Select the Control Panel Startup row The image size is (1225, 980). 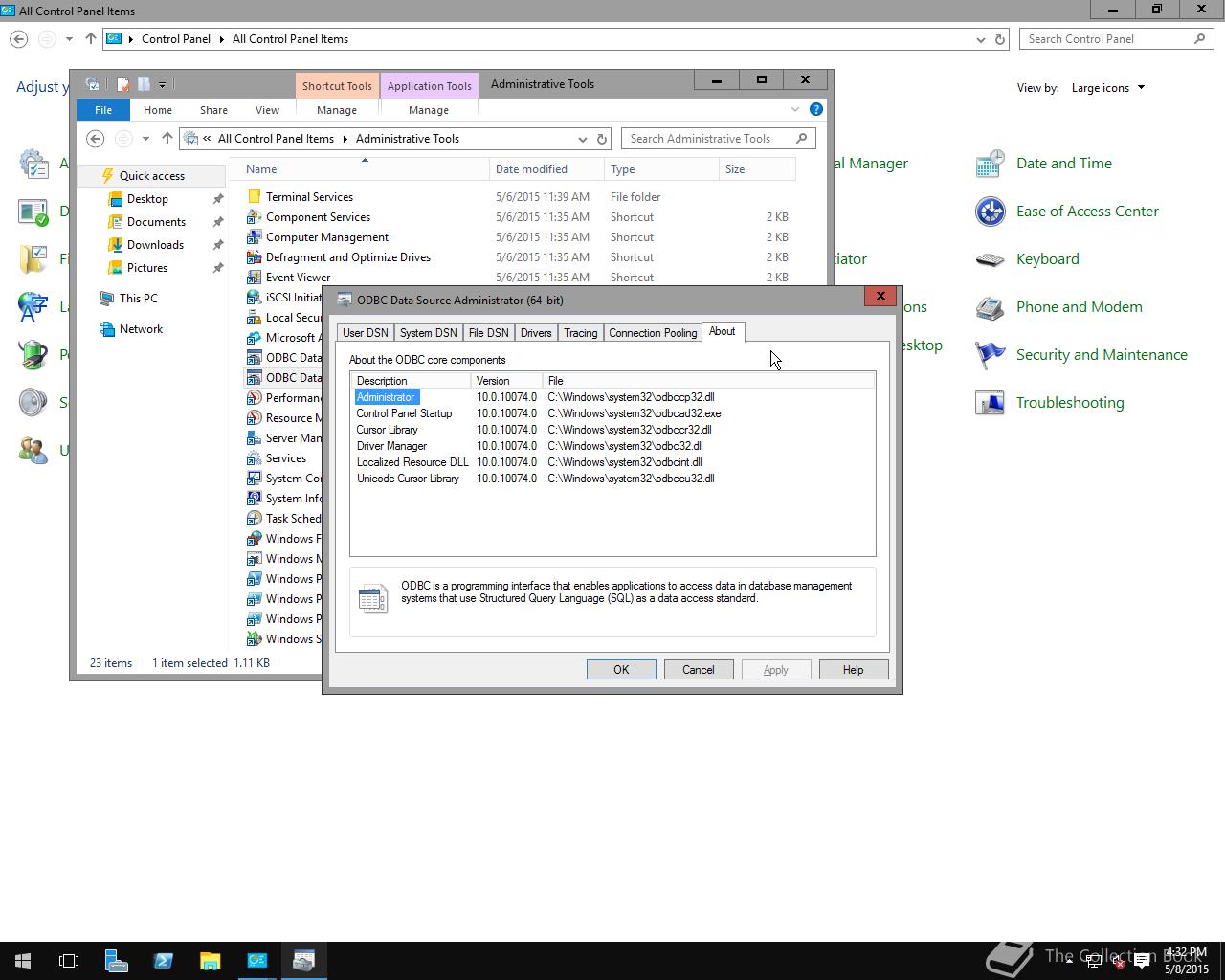612,413
